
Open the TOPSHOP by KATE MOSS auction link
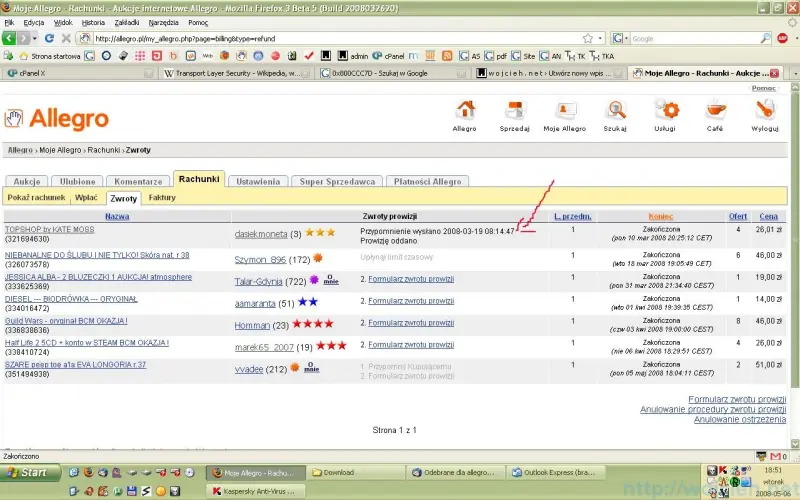point(49,229)
